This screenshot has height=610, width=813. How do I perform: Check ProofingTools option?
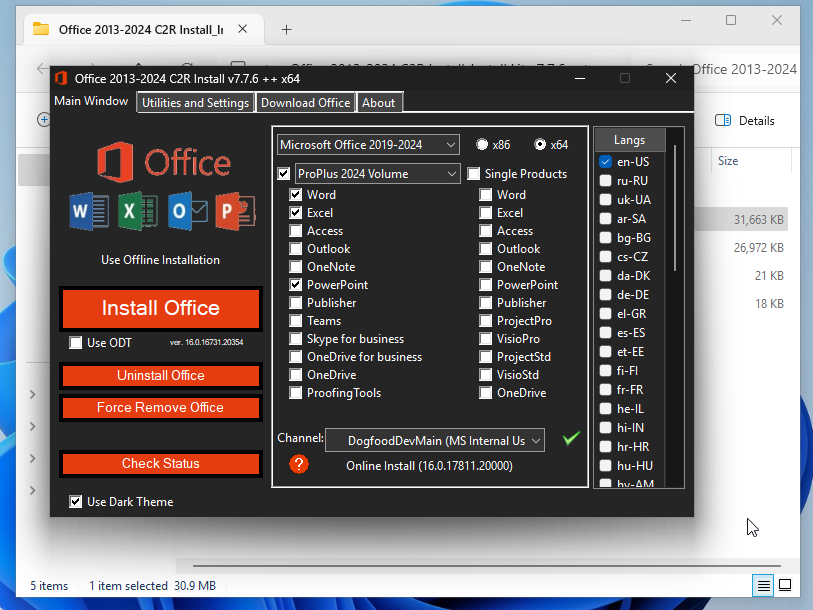pyautogui.click(x=296, y=393)
